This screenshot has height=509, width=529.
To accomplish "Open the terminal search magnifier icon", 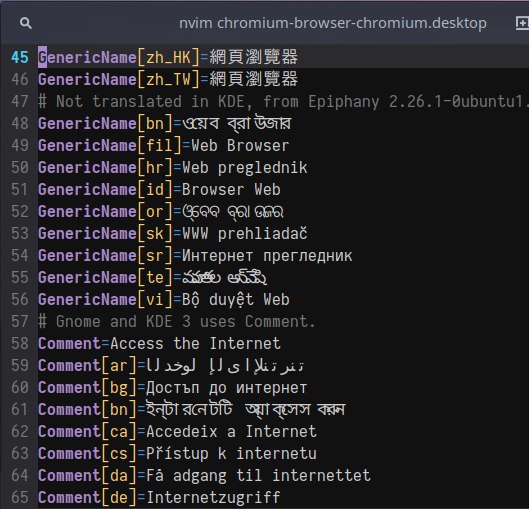I will [26, 23].
